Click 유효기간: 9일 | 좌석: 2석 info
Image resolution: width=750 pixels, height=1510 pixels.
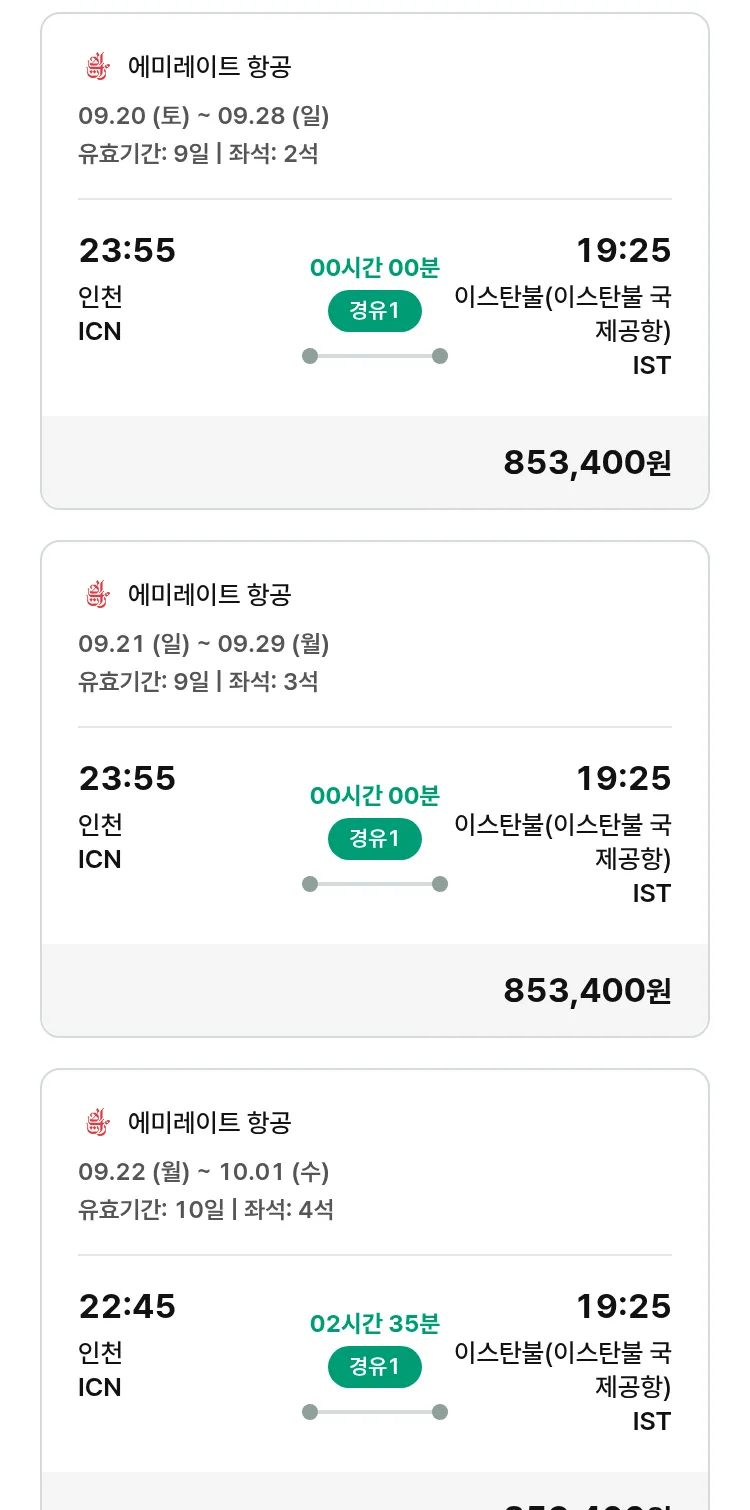198,154
